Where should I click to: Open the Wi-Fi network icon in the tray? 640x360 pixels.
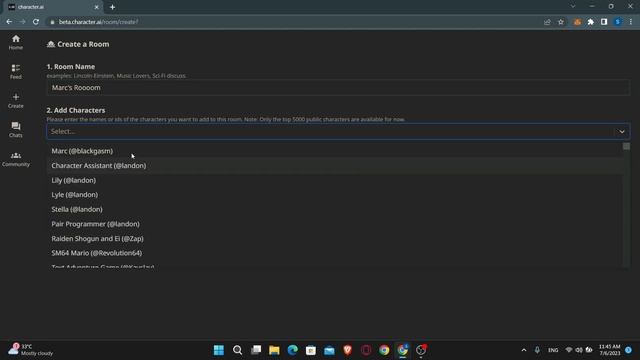point(569,350)
